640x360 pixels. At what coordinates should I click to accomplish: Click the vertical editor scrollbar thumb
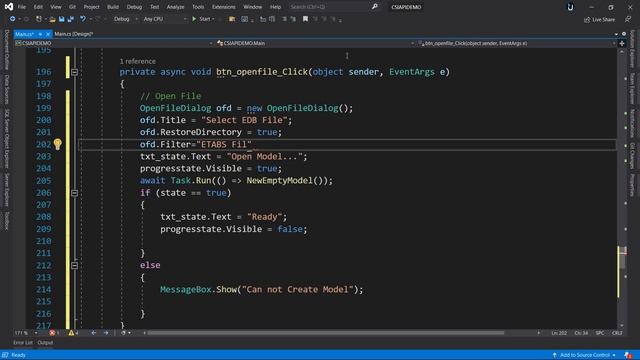click(x=621, y=257)
